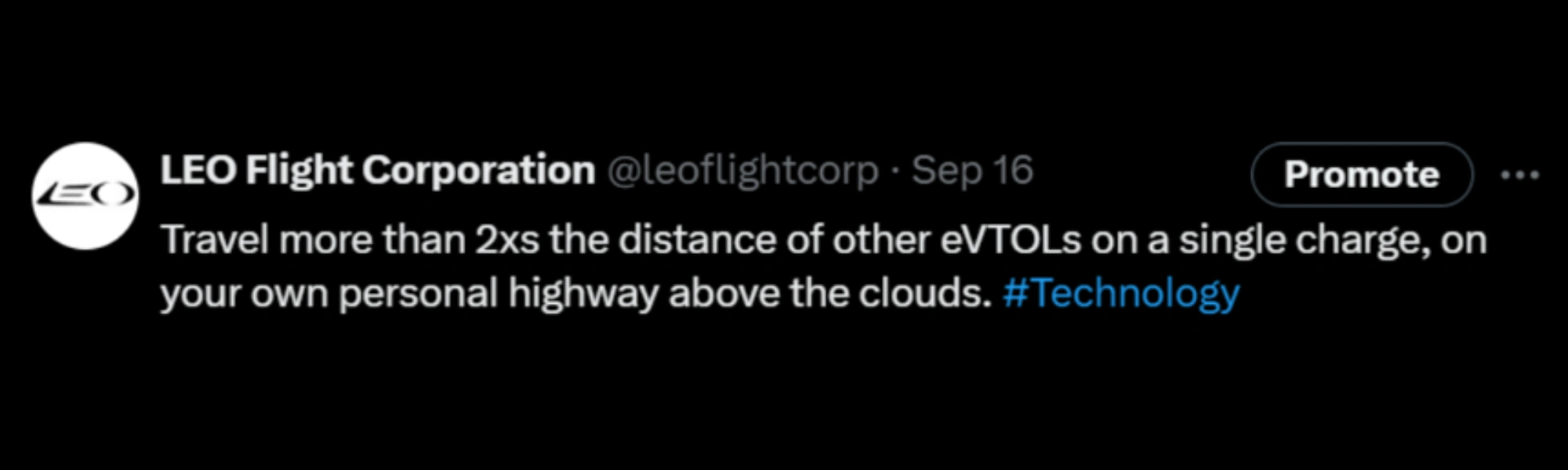The height and width of the screenshot is (470, 1568).
Task: Click the word 'highway' in the post
Action: pyautogui.click(x=583, y=294)
